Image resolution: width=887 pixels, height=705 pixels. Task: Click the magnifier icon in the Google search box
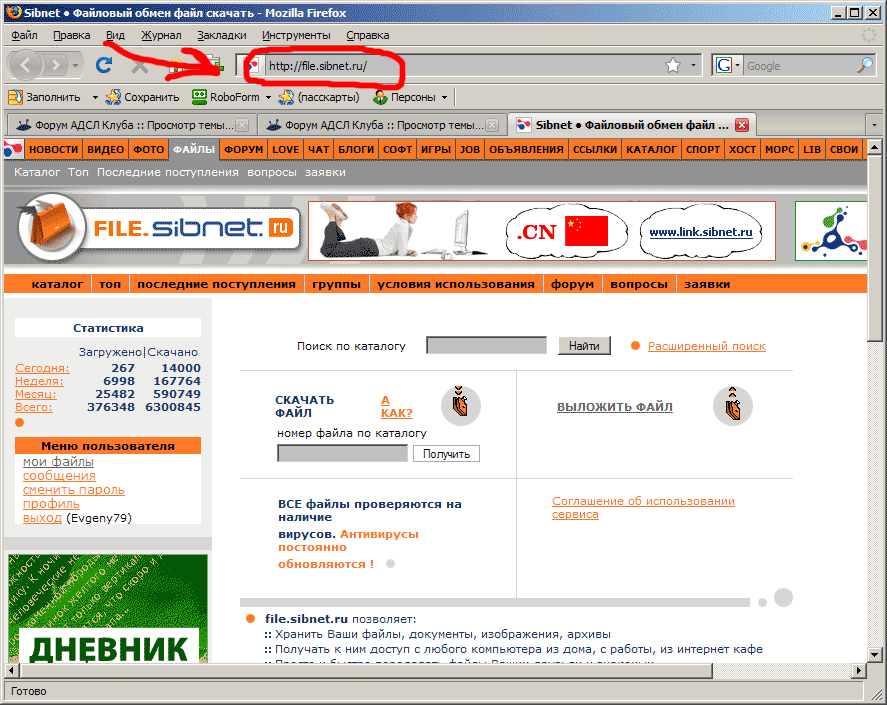[864, 66]
